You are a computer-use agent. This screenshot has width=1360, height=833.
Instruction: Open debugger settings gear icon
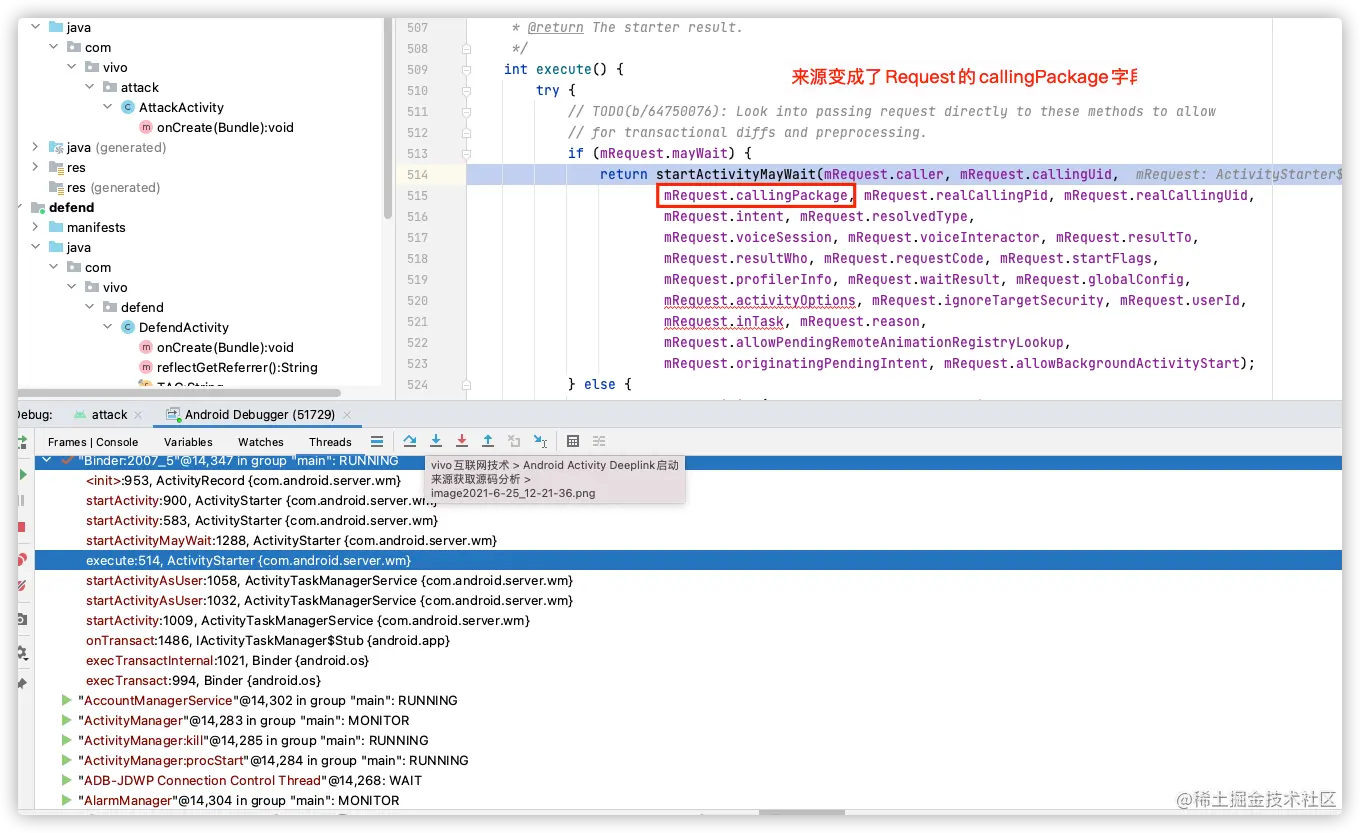pos(22,653)
